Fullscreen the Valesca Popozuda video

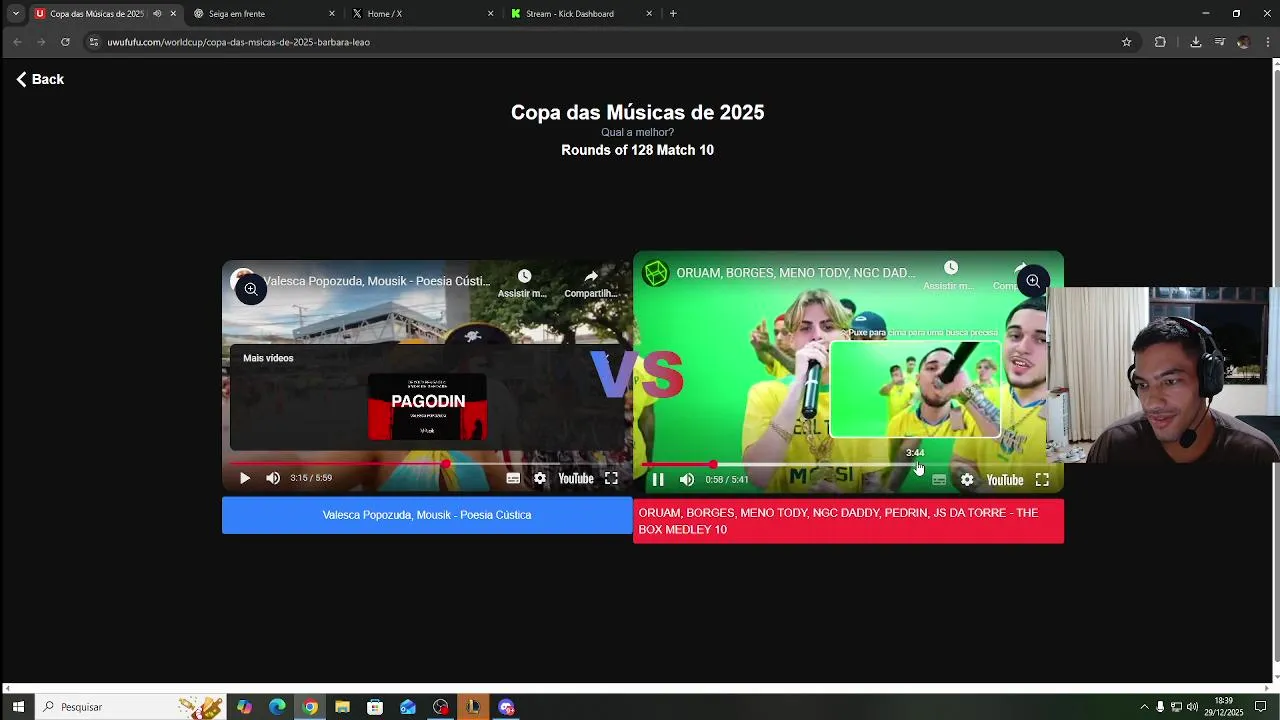click(611, 478)
